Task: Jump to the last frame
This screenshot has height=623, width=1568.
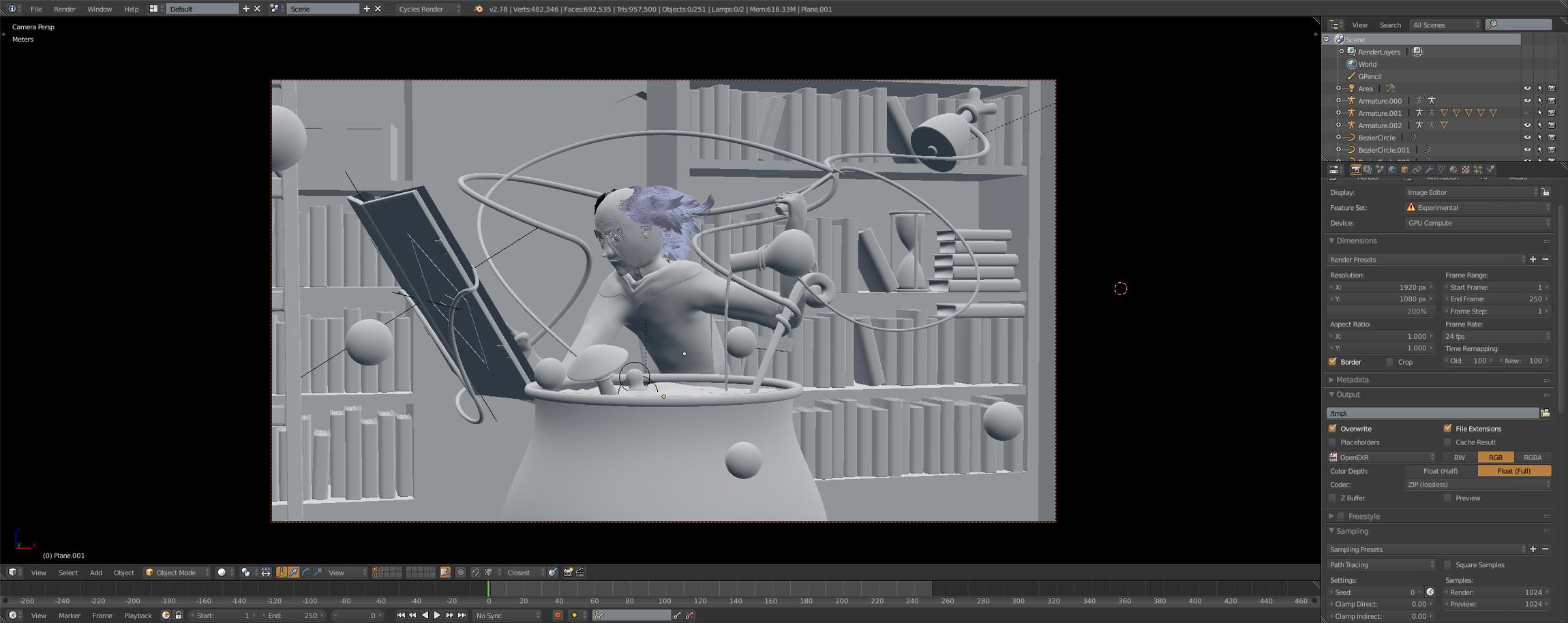Action: click(x=462, y=616)
